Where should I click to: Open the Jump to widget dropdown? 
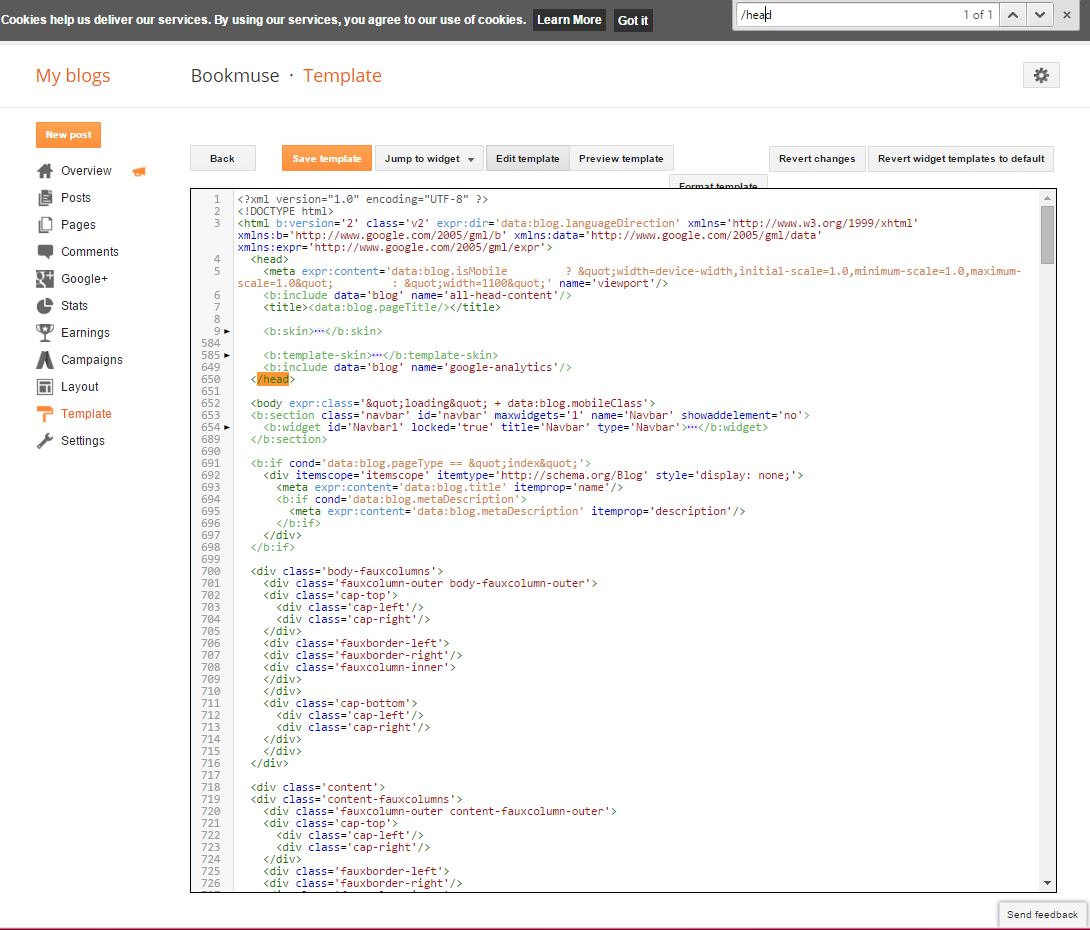click(x=429, y=158)
